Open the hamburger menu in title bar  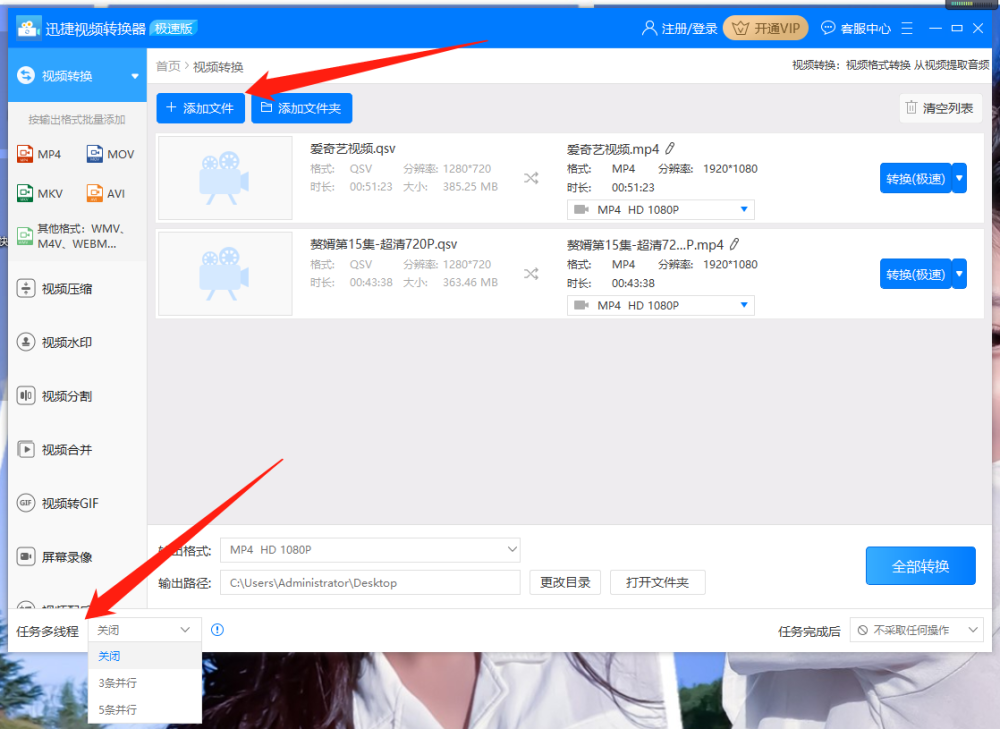(907, 28)
